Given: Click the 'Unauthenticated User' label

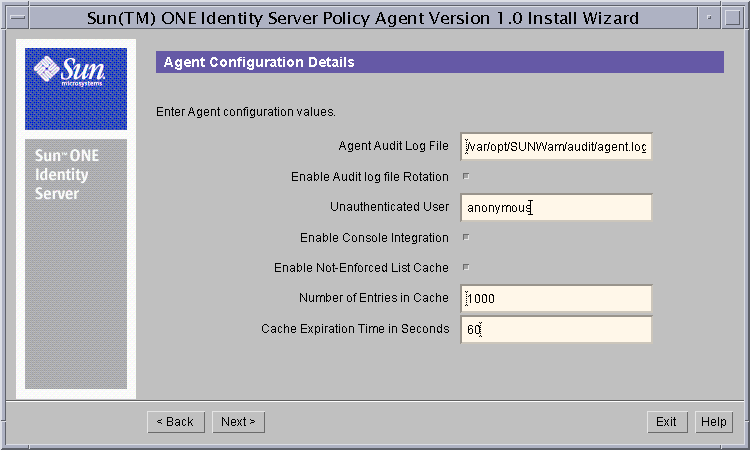Looking at the screenshot, I should (x=389, y=207).
